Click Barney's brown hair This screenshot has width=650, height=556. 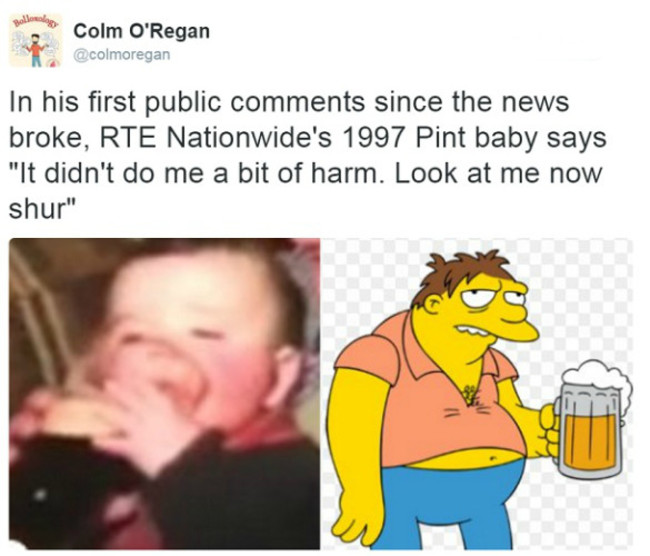(x=460, y=274)
